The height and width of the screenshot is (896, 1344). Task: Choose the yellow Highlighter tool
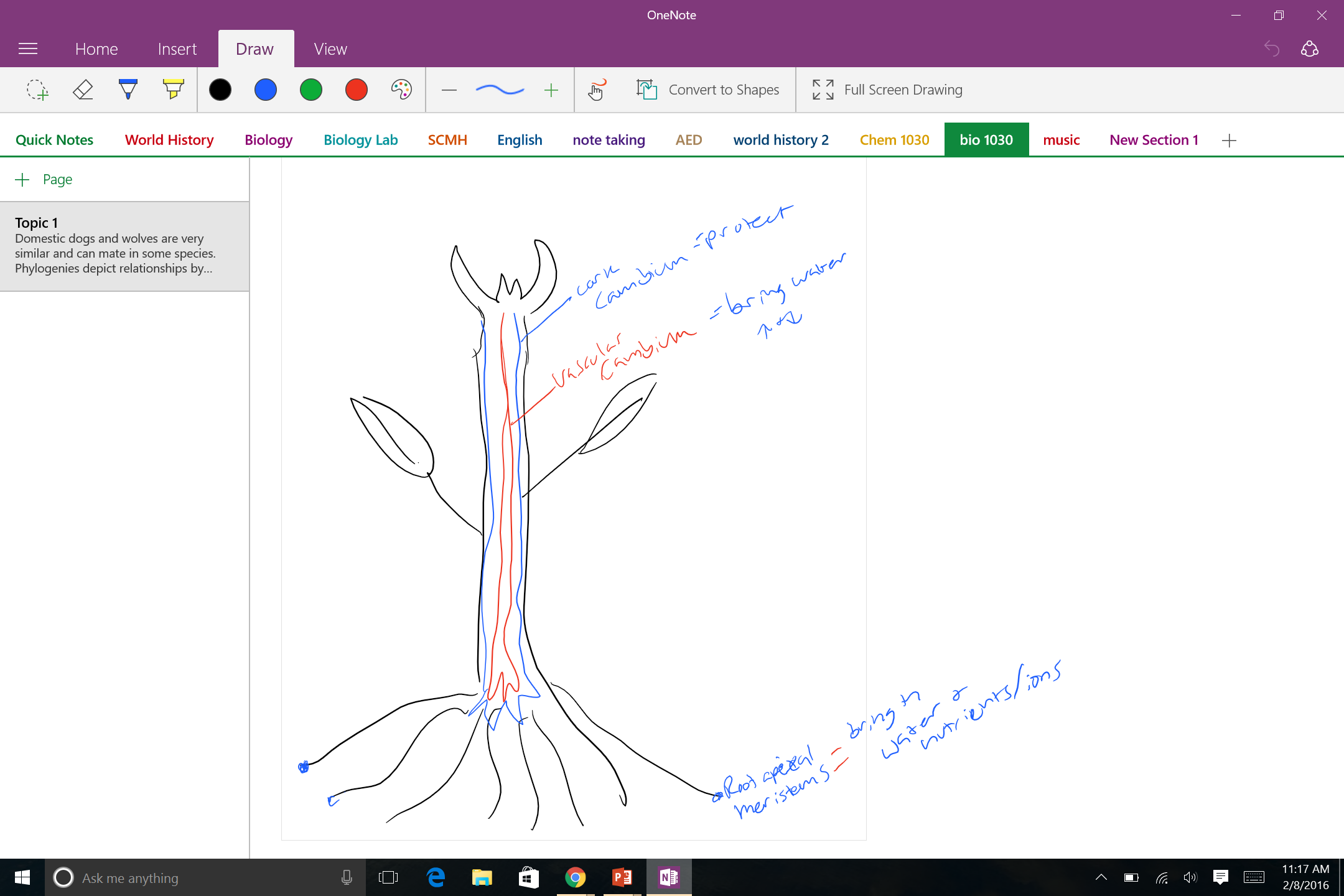tap(174, 90)
